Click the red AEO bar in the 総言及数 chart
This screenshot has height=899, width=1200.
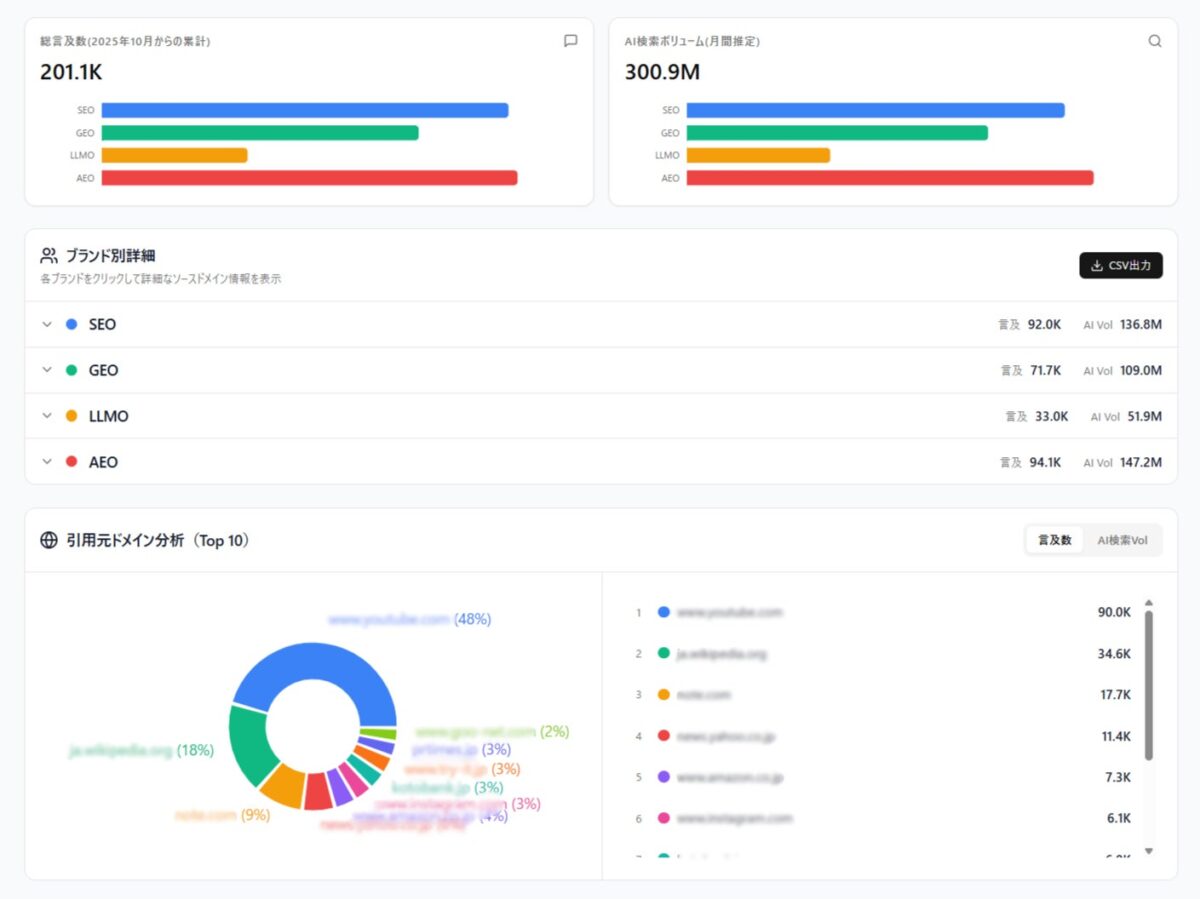[309, 178]
